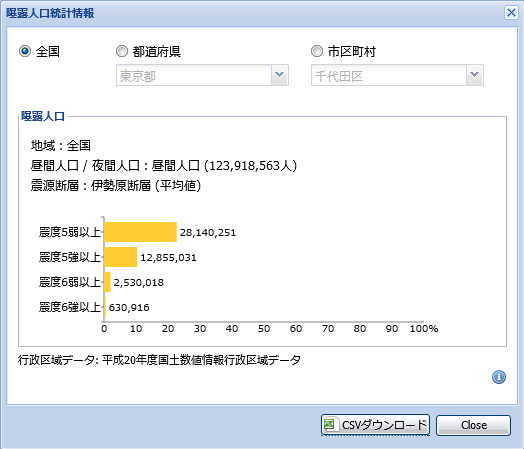524x449 pixels.
Task: Click the blue info icon
Action: tap(499, 377)
